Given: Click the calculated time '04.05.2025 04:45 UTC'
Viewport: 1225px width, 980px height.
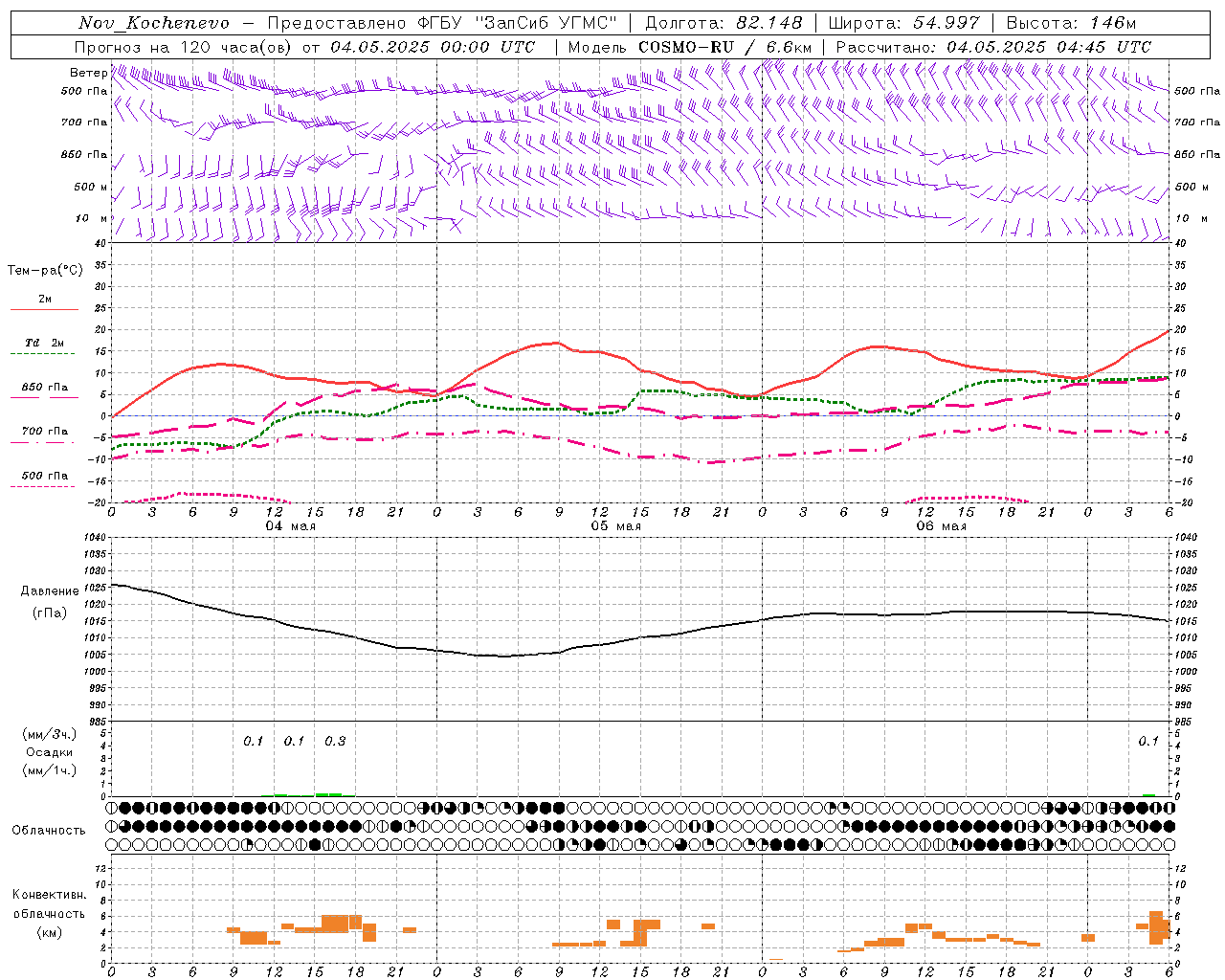Looking at the screenshot, I should (x=1049, y=47).
